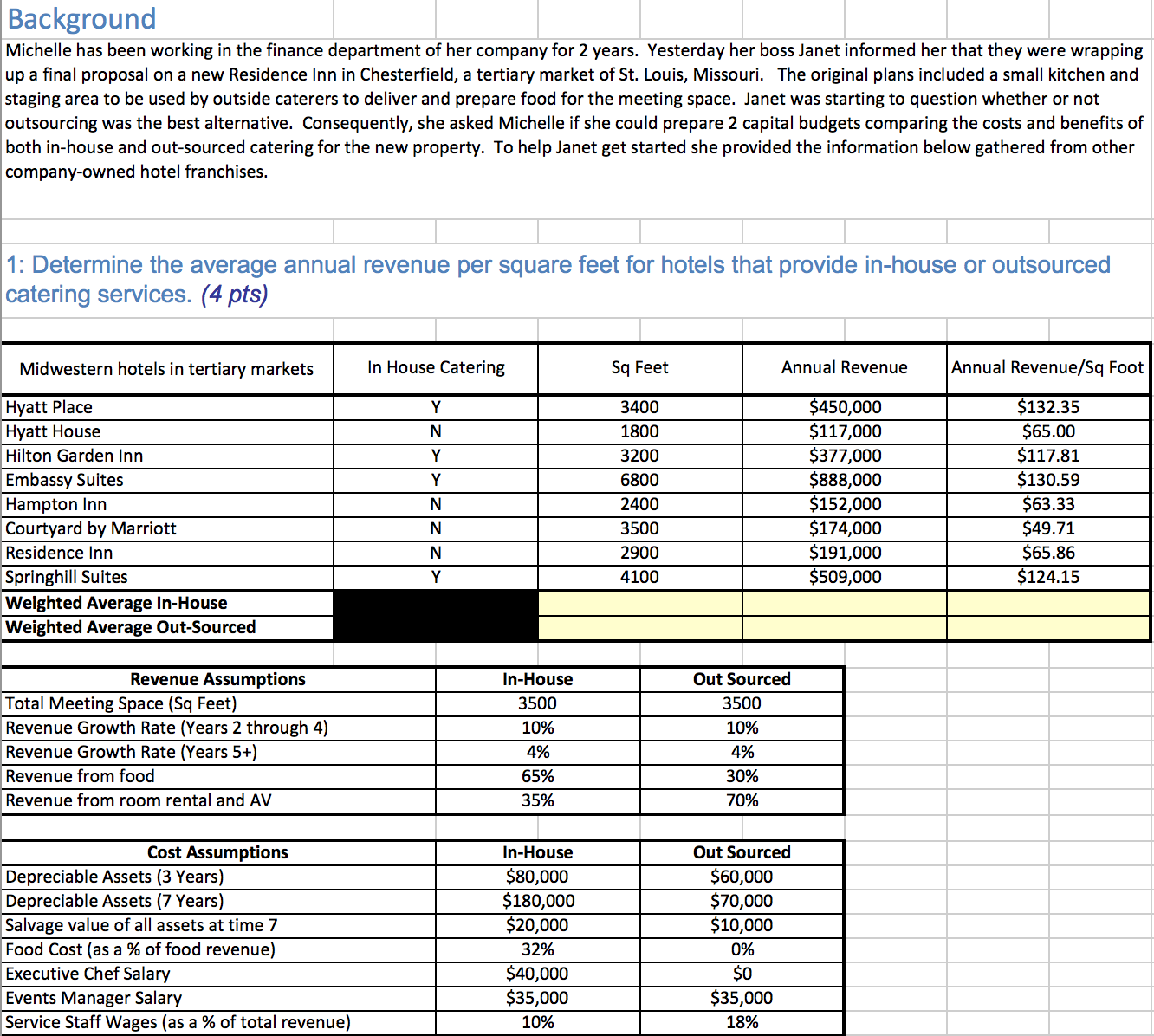Select the Embassy Suites cell
1154x1036 pixels.
click(167, 480)
